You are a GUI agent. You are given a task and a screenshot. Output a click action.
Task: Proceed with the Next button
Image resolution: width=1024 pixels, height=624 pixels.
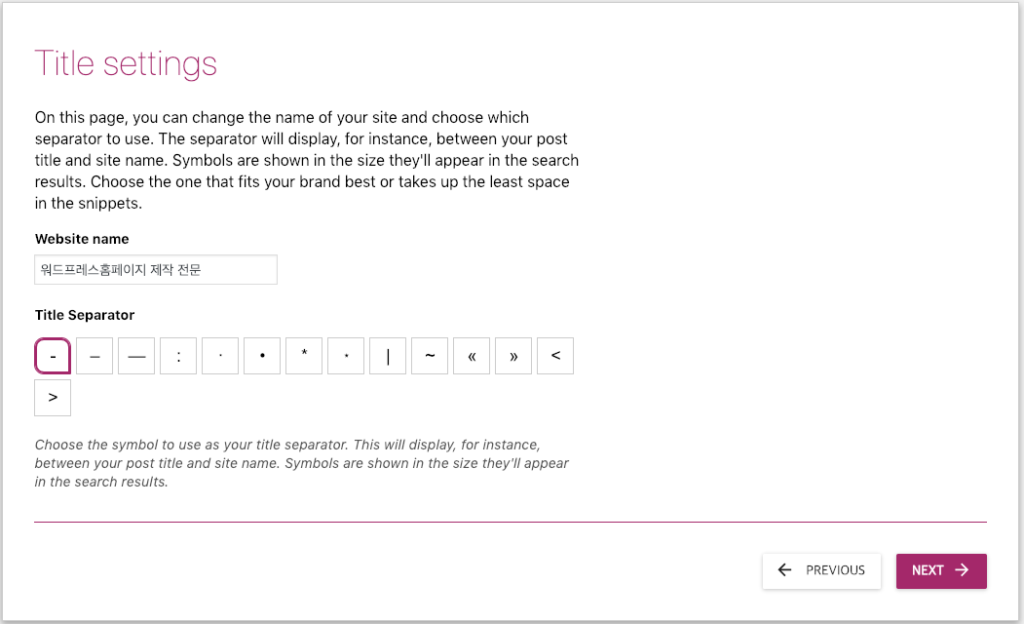point(941,571)
